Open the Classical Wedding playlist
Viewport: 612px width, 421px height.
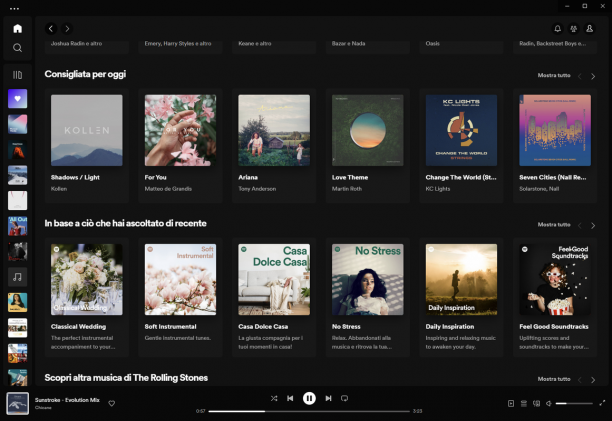coord(87,297)
